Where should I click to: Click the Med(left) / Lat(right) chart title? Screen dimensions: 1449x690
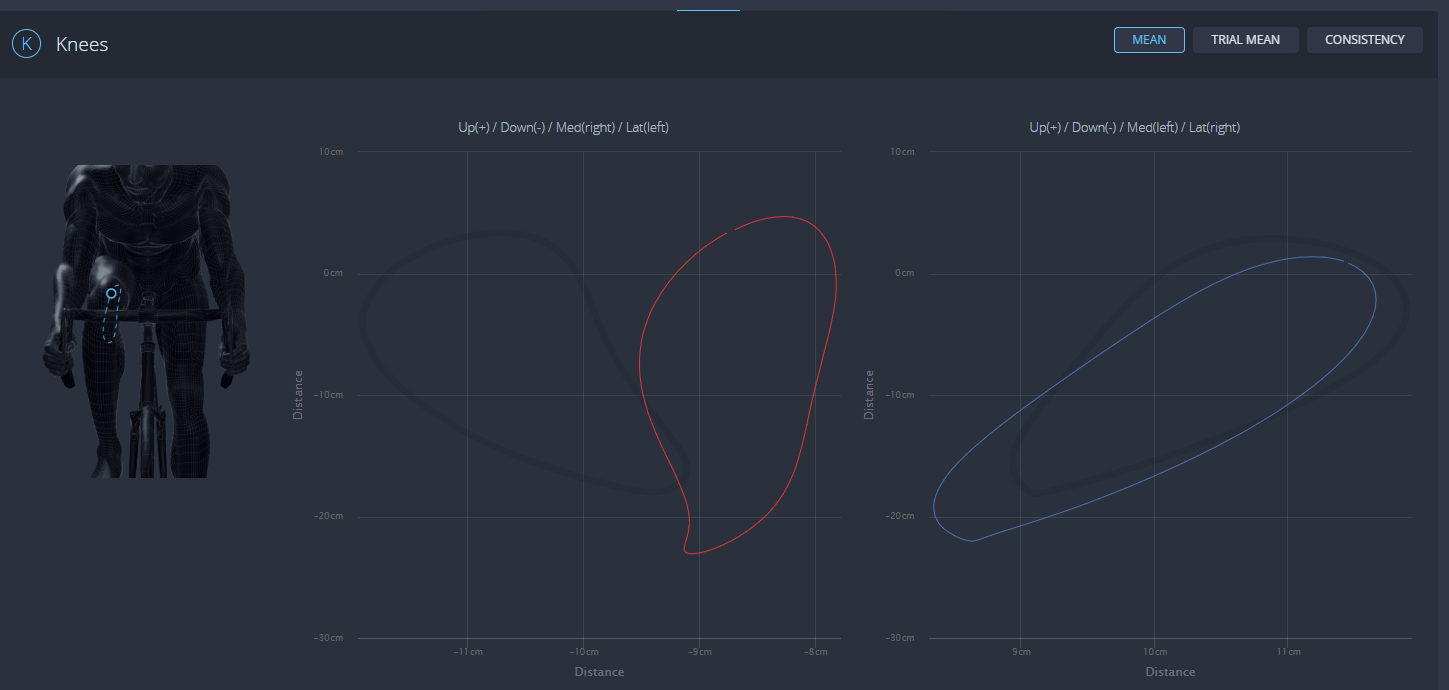click(1135, 127)
